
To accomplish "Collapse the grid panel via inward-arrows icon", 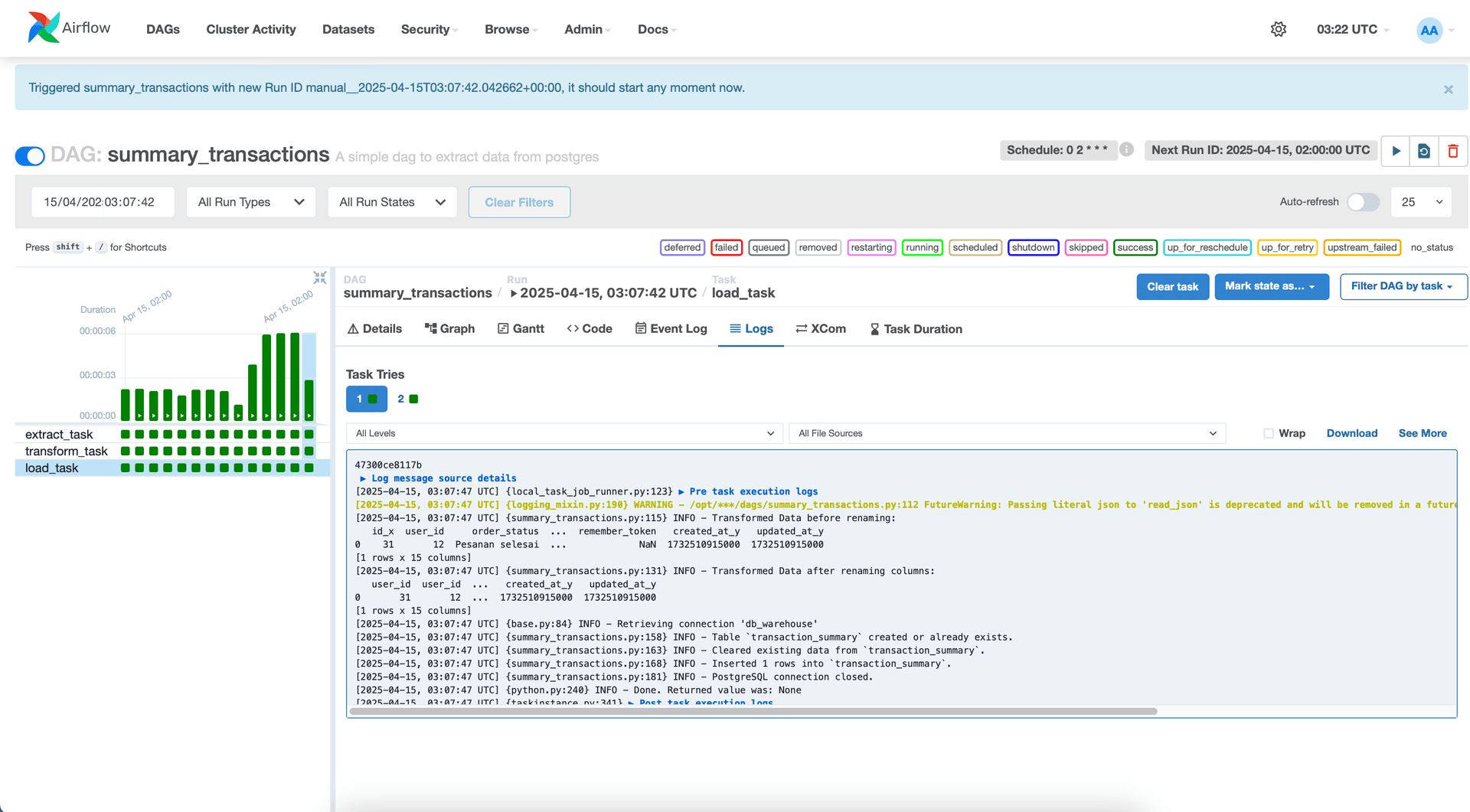I will [320, 278].
